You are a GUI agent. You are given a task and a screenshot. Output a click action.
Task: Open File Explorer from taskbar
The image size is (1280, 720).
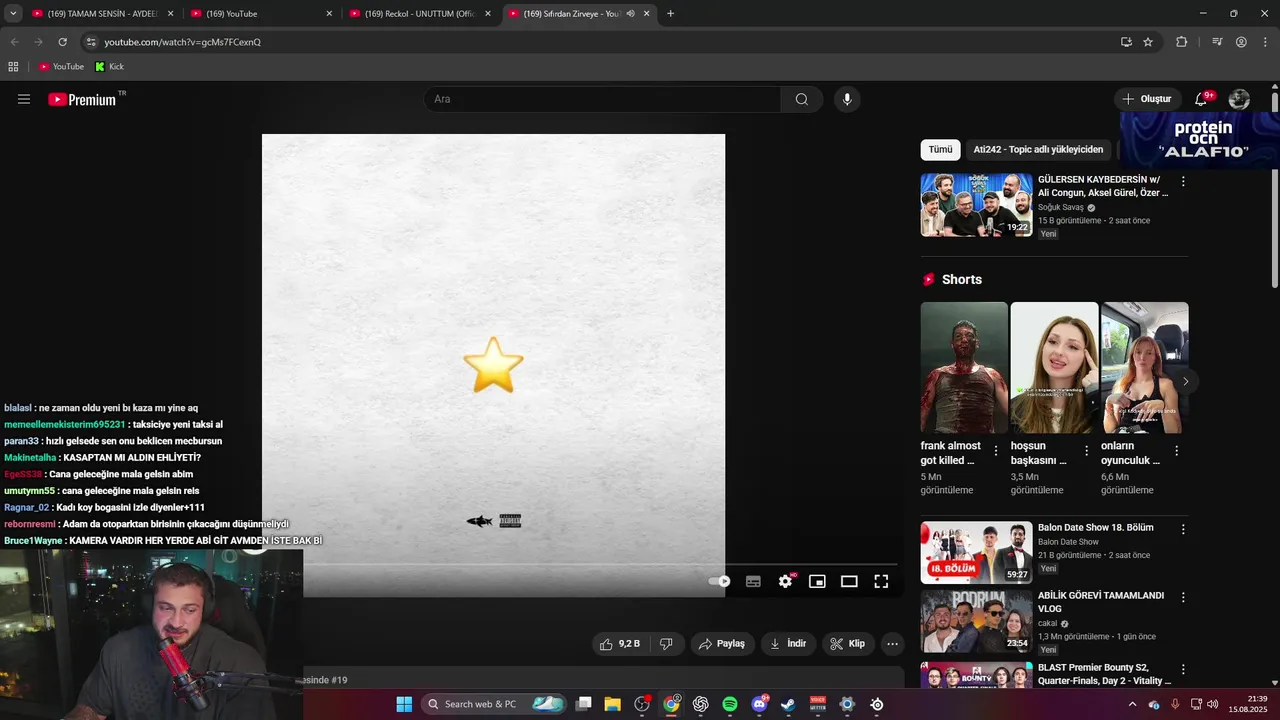[613, 704]
